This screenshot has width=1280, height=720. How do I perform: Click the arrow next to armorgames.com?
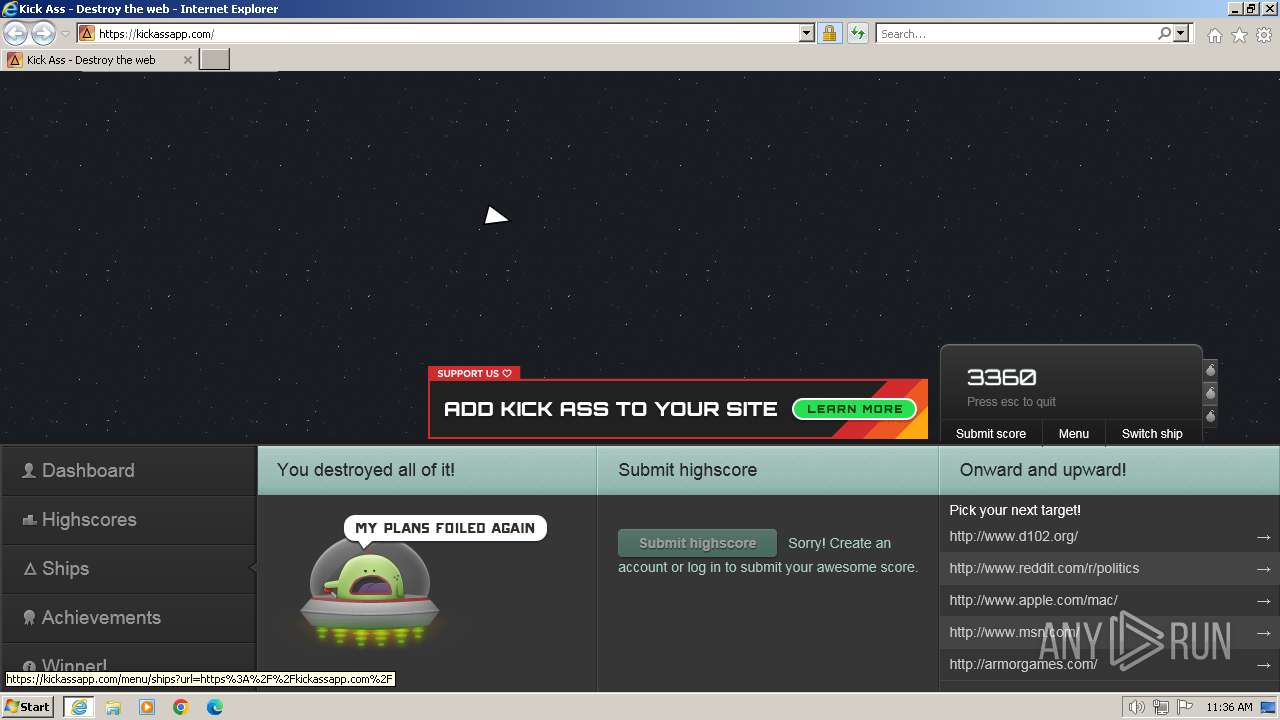click(x=1264, y=665)
